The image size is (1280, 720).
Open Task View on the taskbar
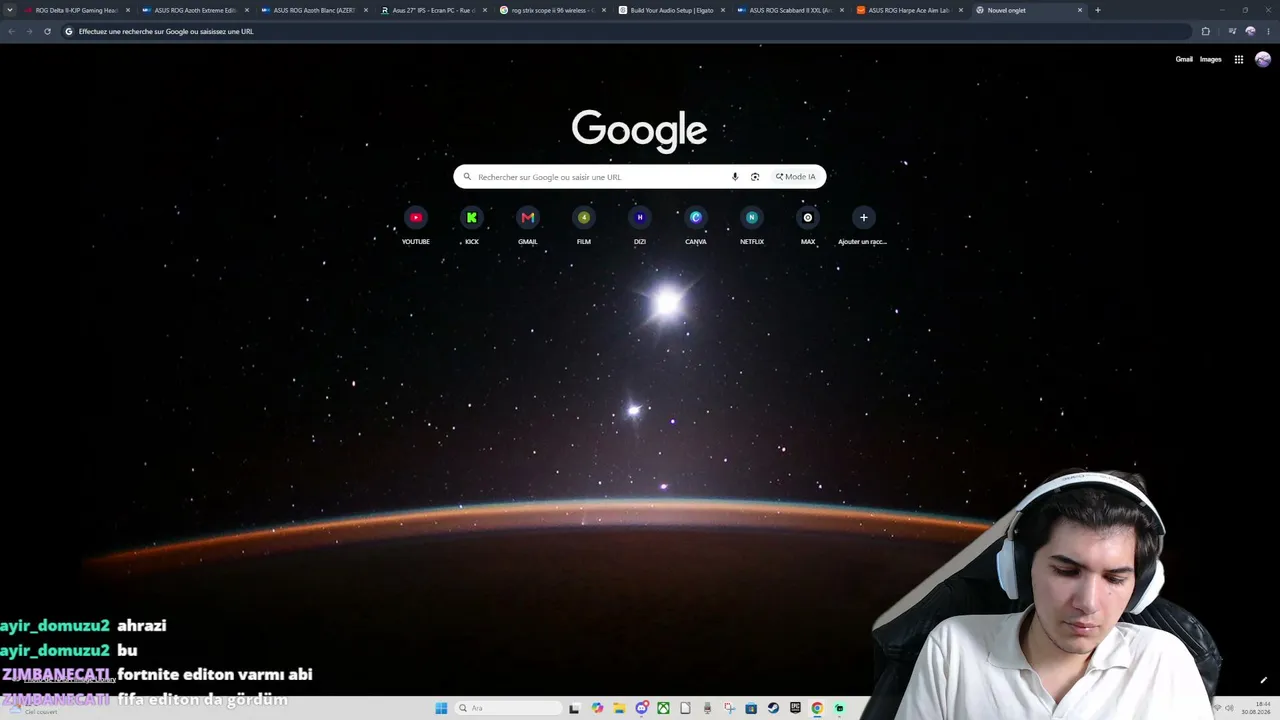tap(574, 708)
